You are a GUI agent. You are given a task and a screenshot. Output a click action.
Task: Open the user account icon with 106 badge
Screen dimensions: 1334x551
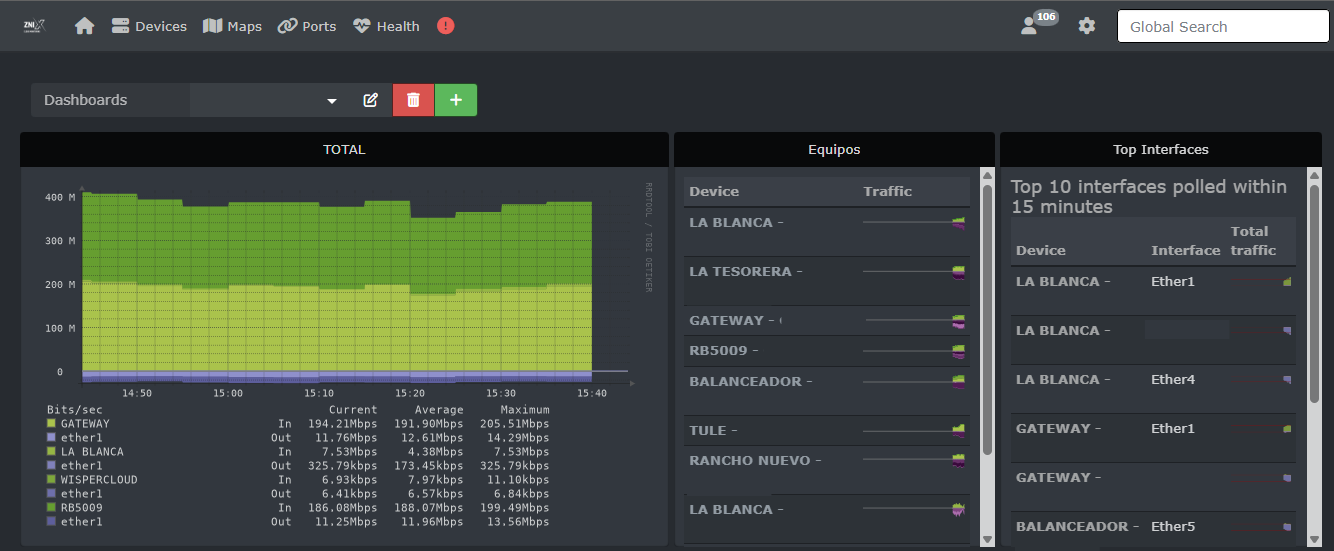(x=1031, y=26)
